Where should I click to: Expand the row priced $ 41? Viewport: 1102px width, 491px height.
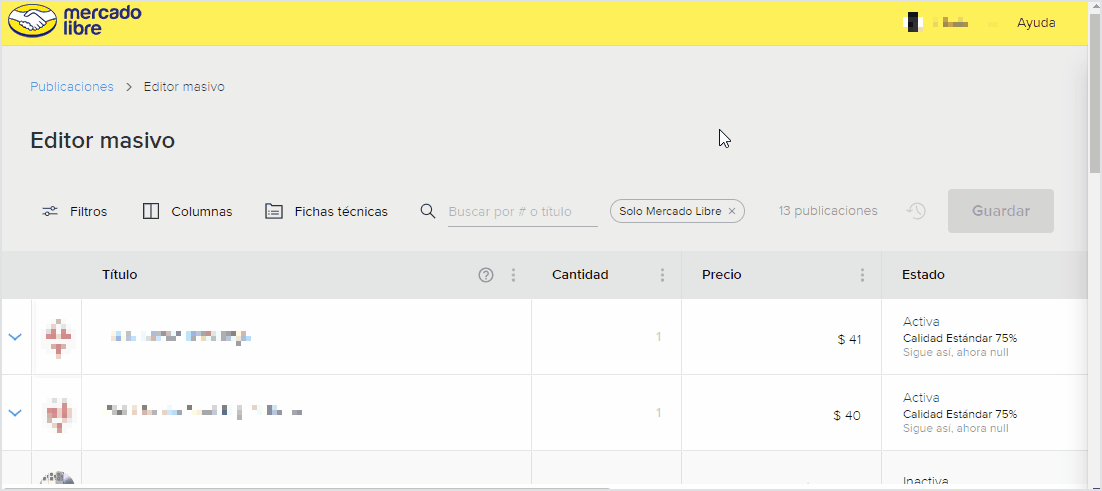click(x=15, y=337)
